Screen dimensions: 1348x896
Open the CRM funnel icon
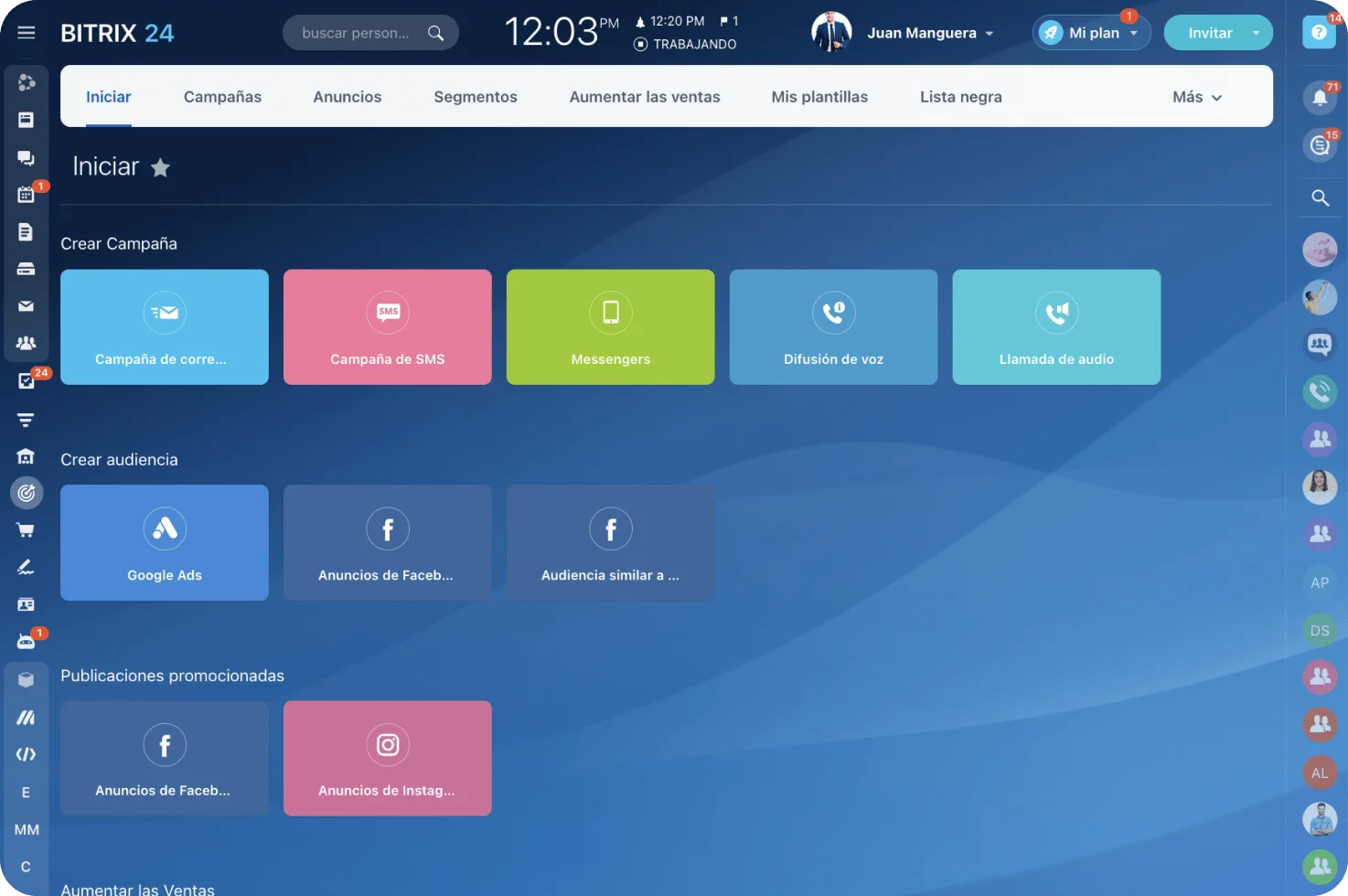click(26, 419)
